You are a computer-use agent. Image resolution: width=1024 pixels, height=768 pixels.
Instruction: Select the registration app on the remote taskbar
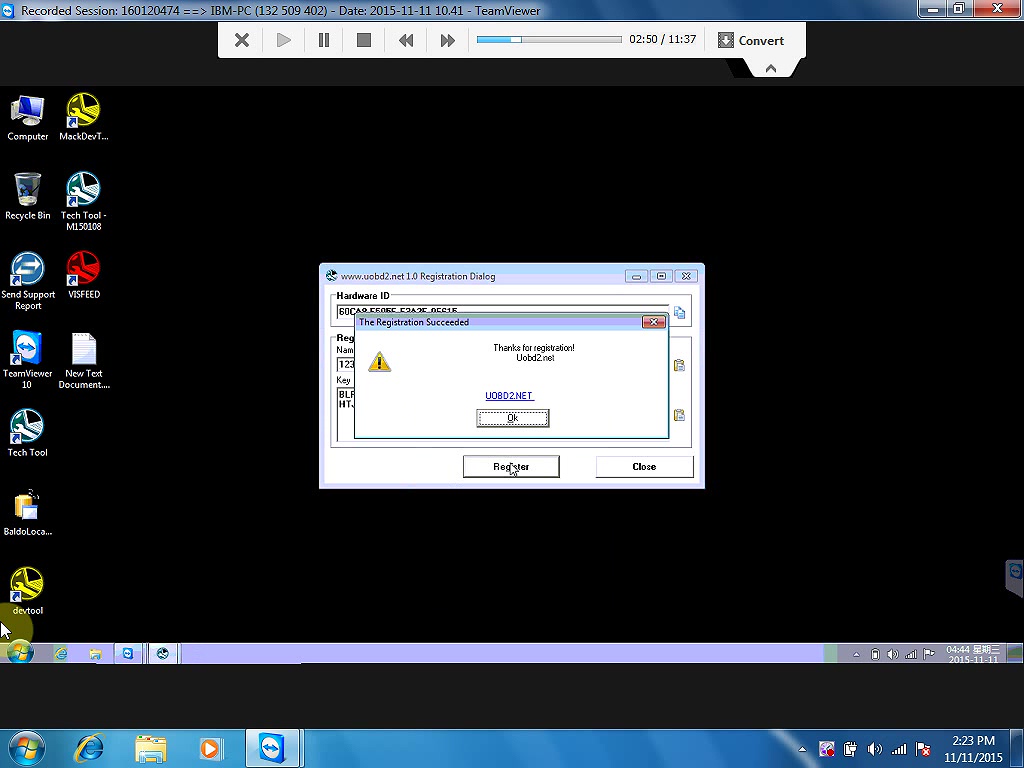163,653
